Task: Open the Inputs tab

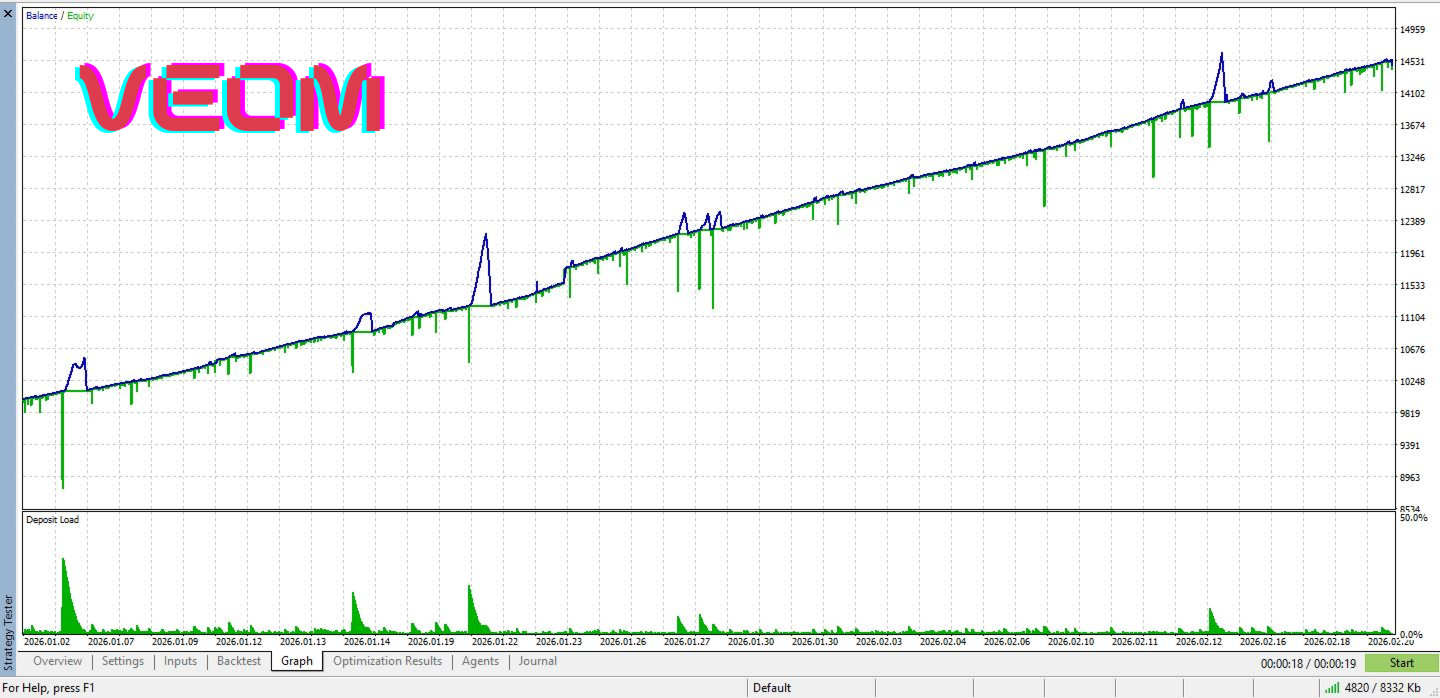Action: tap(180, 661)
